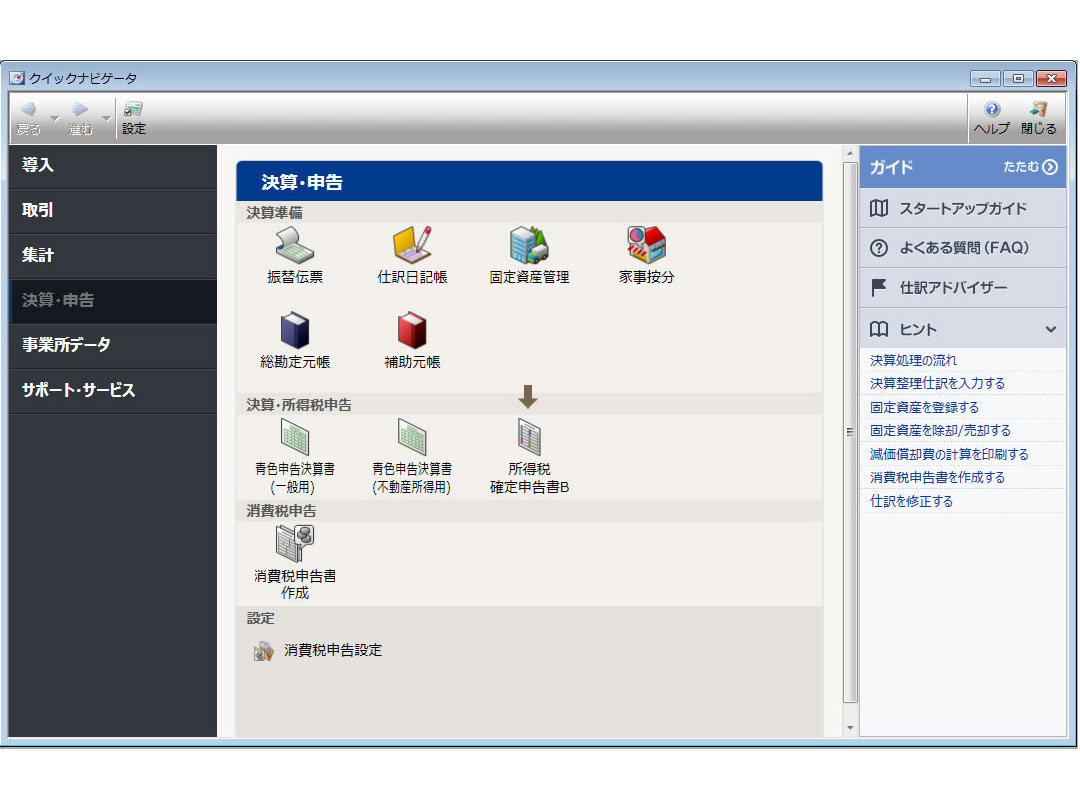
Task: Open 所得税 確定申告書B form
Action: click(529, 456)
